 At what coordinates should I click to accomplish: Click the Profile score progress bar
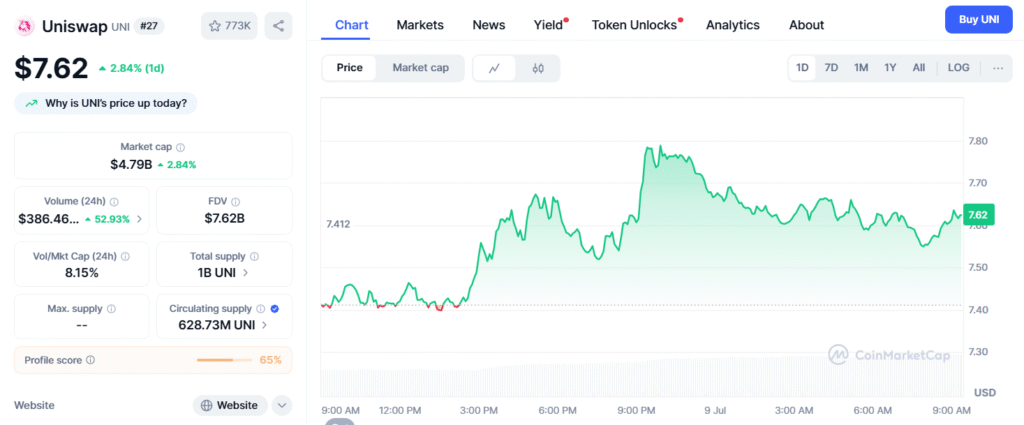224,360
